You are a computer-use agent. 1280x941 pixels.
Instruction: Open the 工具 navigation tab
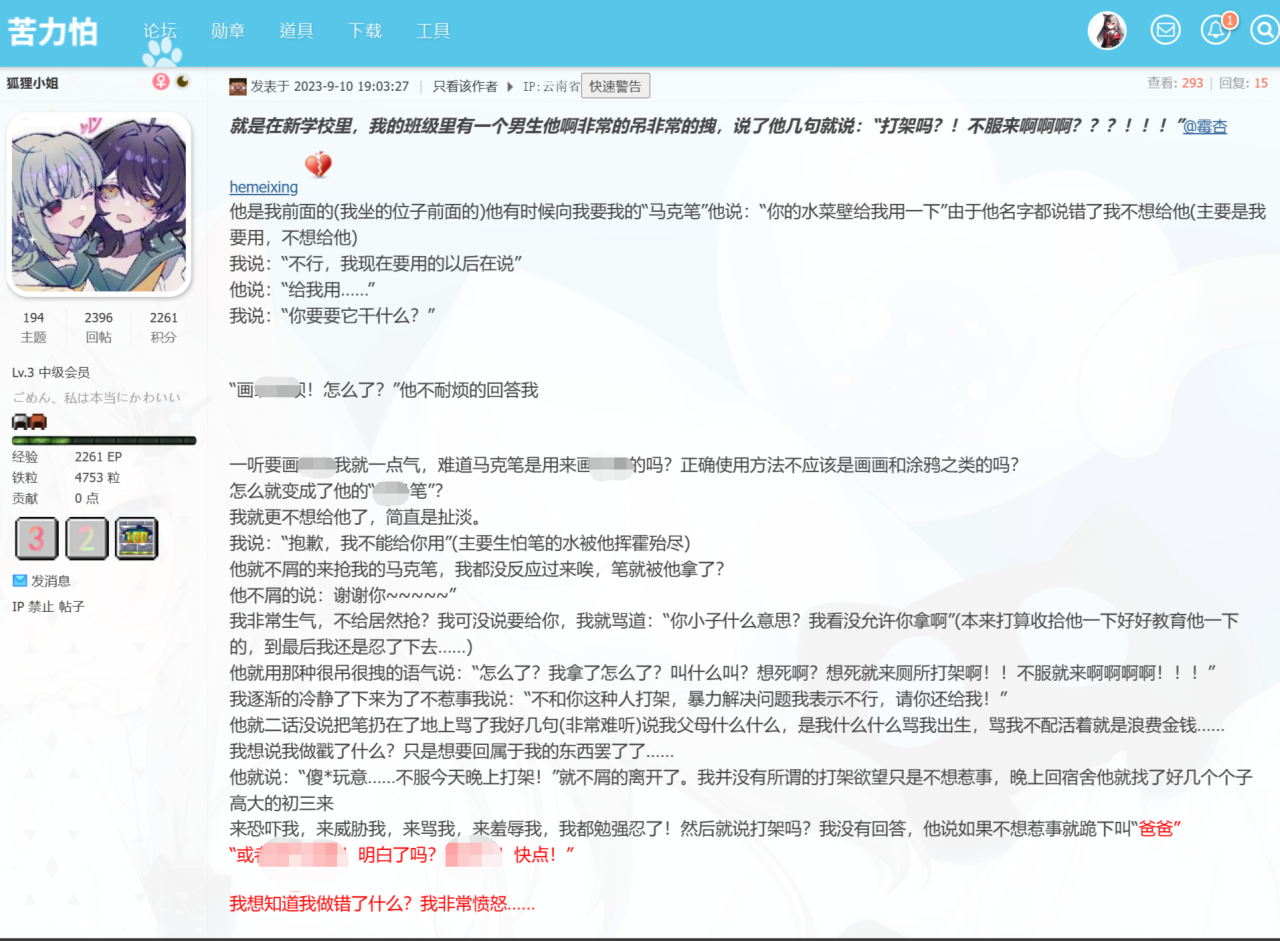click(x=433, y=31)
